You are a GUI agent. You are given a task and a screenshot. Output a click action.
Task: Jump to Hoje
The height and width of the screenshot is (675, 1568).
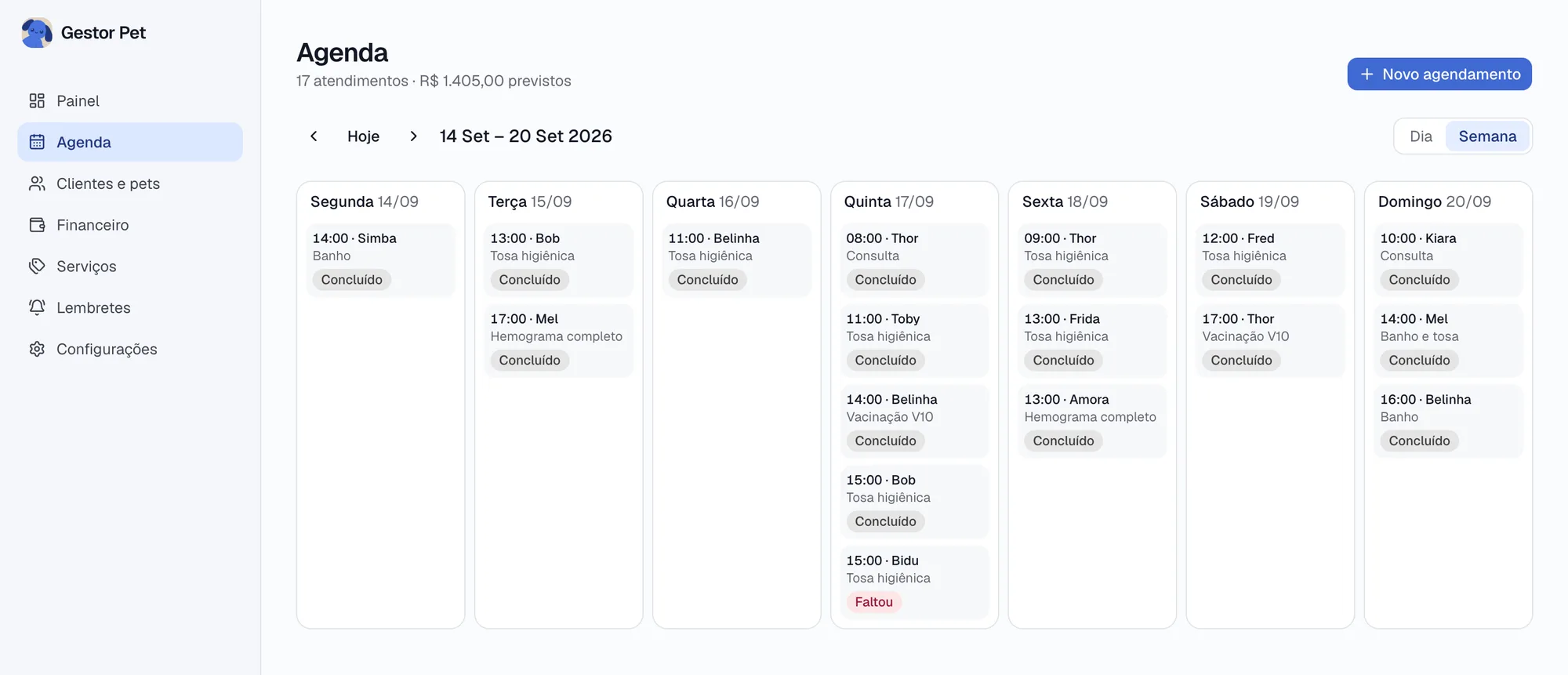tap(363, 136)
